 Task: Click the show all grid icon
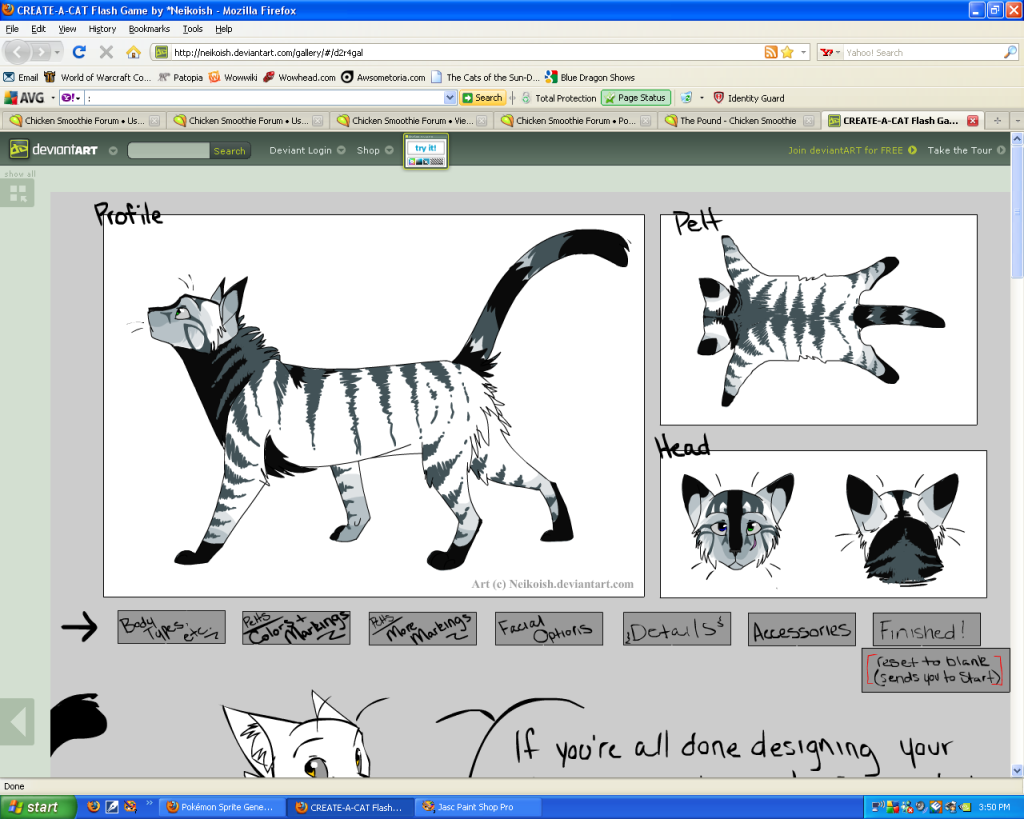pyautogui.click(x=19, y=193)
